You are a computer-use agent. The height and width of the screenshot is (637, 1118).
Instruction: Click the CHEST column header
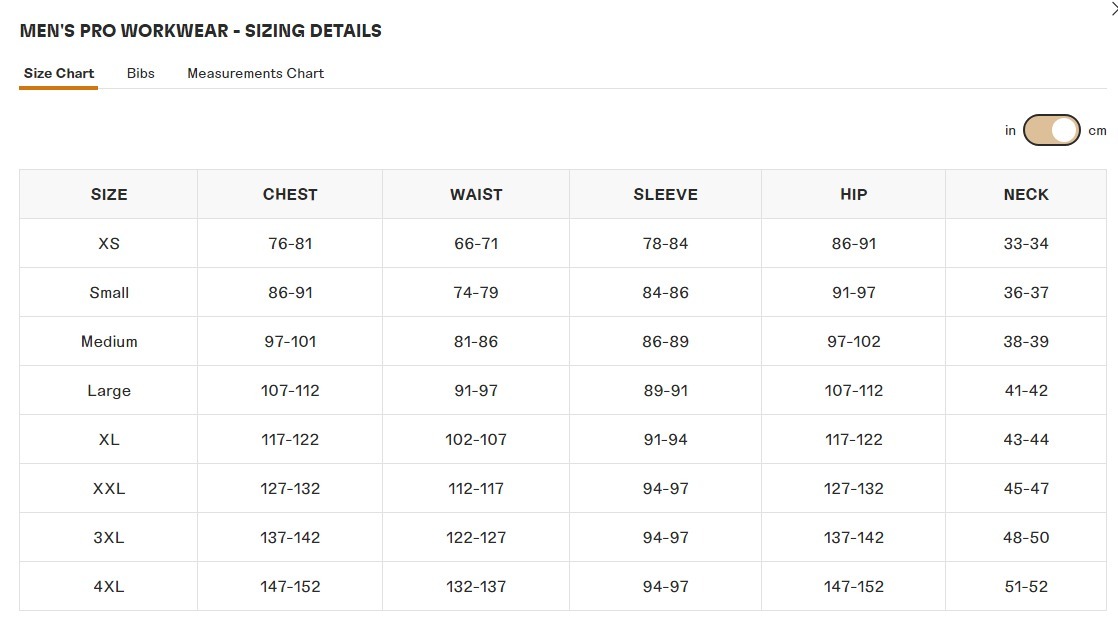coord(290,194)
